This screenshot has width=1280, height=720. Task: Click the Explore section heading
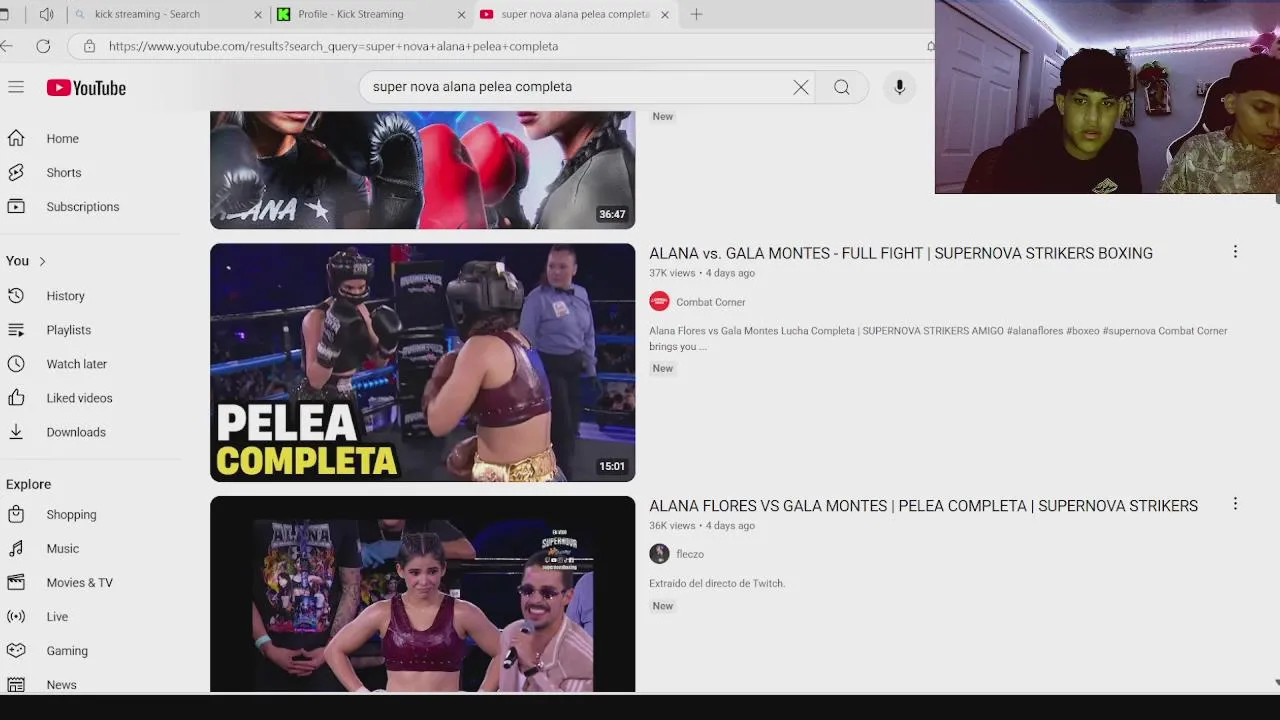pos(28,484)
